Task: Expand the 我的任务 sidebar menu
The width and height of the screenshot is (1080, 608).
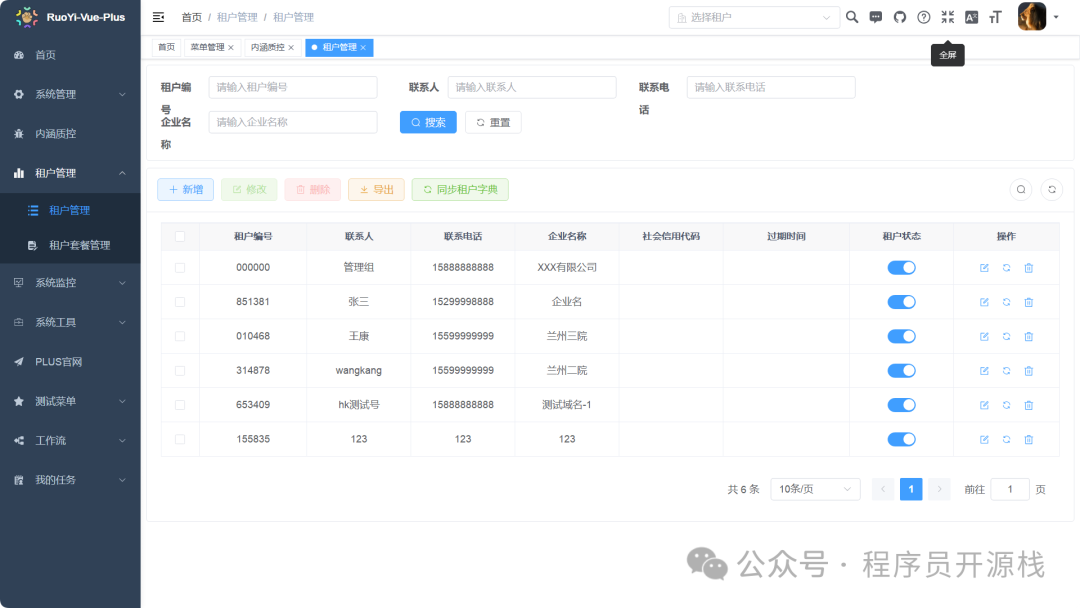Action: [70, 480]
